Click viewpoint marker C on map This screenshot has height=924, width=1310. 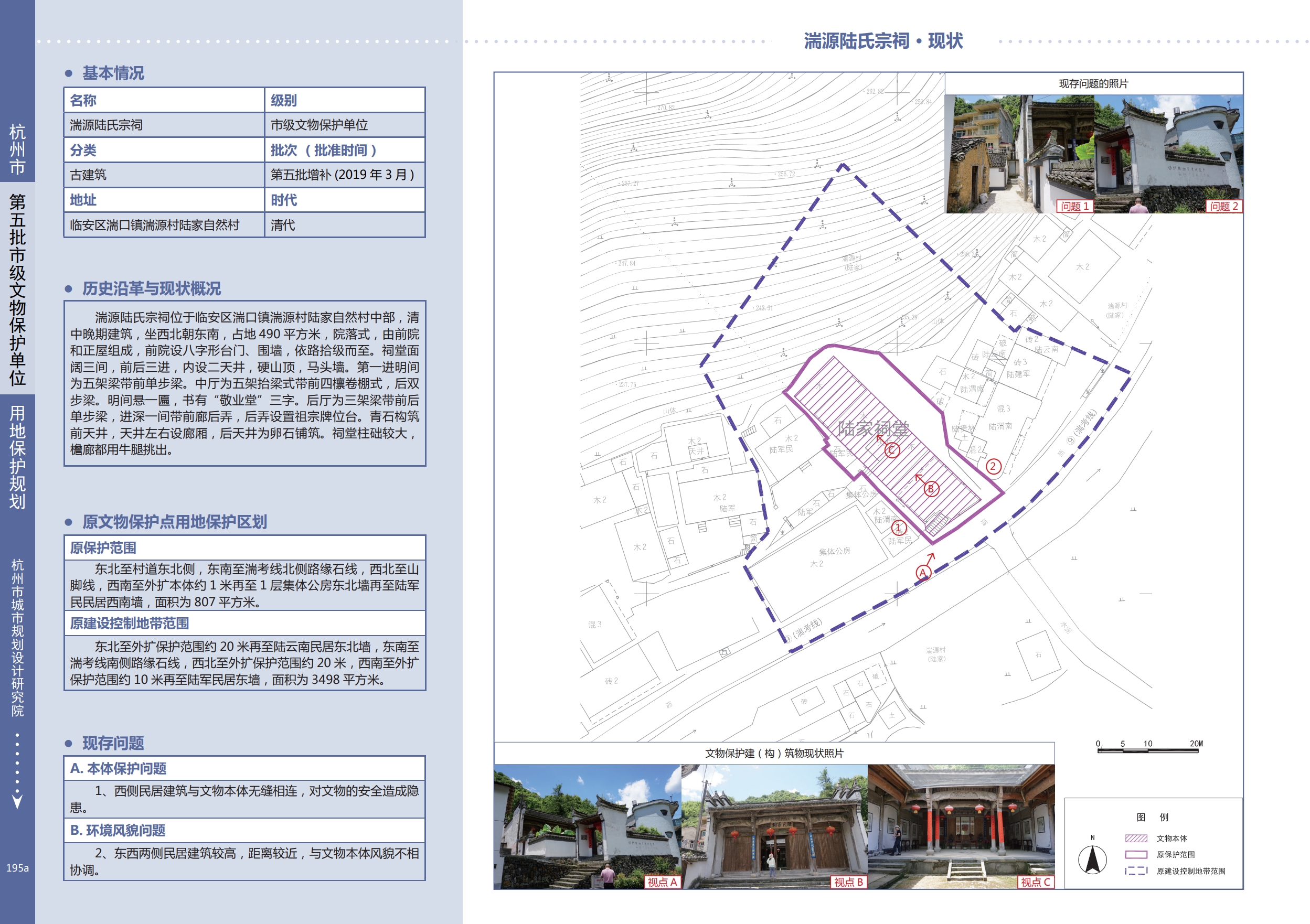click(892, 450)
